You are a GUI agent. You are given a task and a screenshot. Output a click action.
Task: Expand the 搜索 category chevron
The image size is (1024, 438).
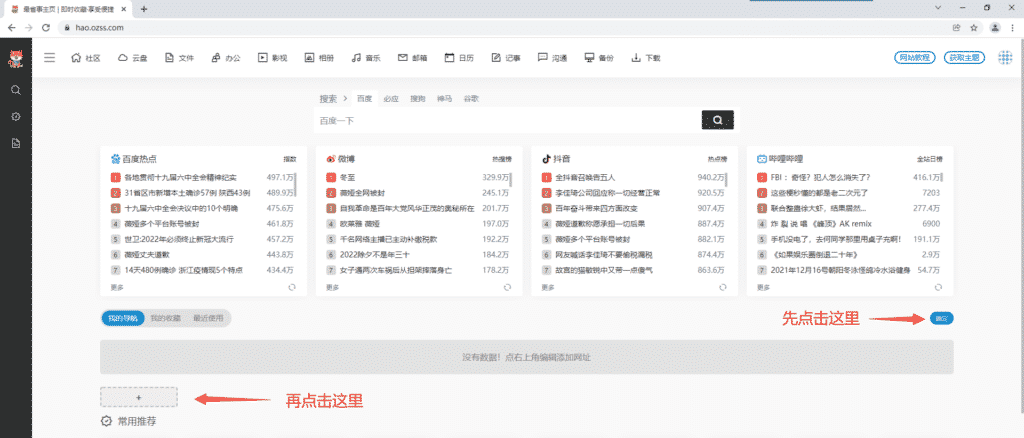pos(344,99)
